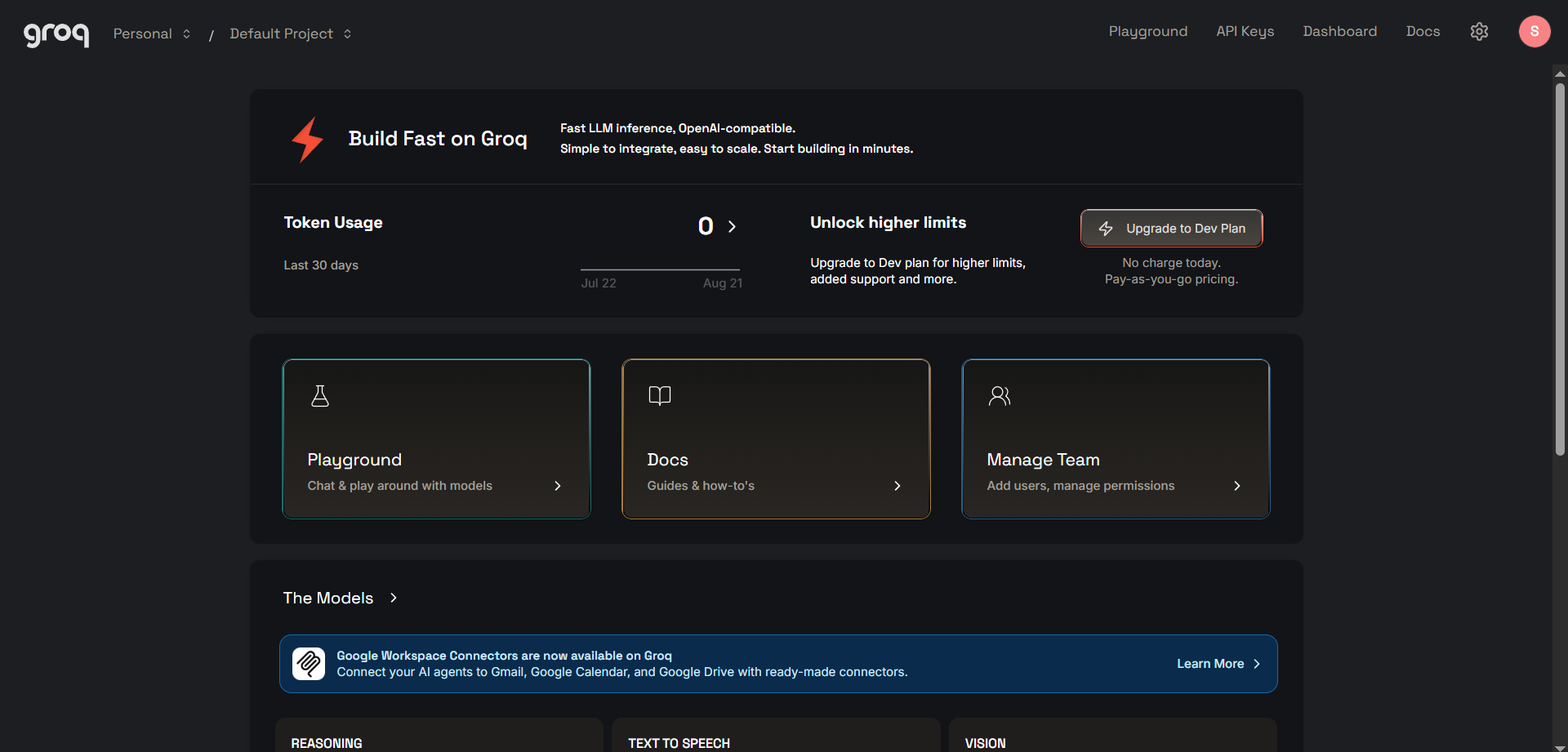Click the red lightning bolt icon
Image resolution: width=1568 pixels, height=752 pixels.
point(308,139)
